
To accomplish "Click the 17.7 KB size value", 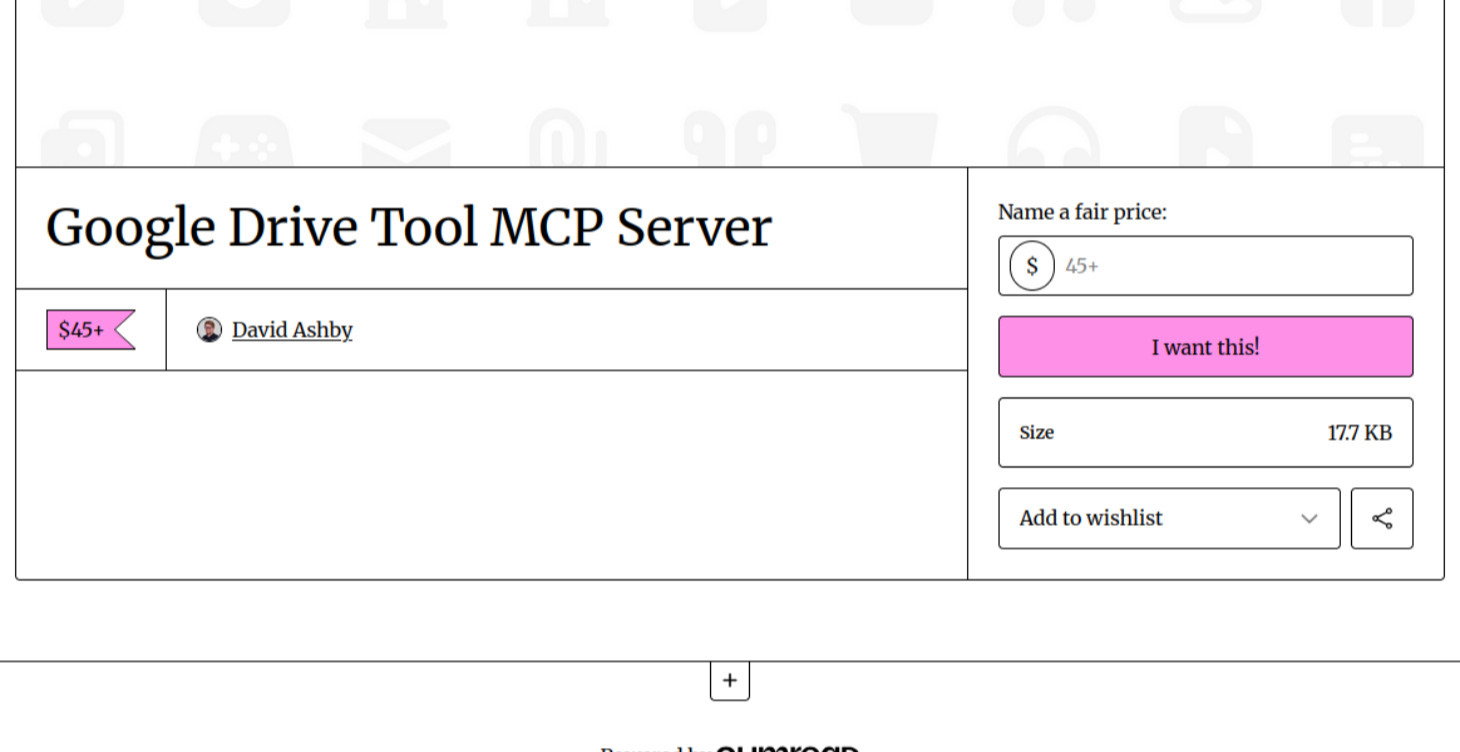I will point(1359,433).
